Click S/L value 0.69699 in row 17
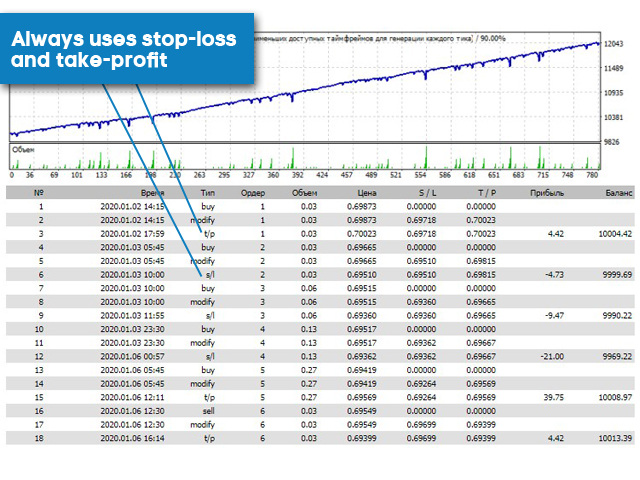The width and height of the screenshot is (640, 480). pyautogui.click(x=421, y=424)
